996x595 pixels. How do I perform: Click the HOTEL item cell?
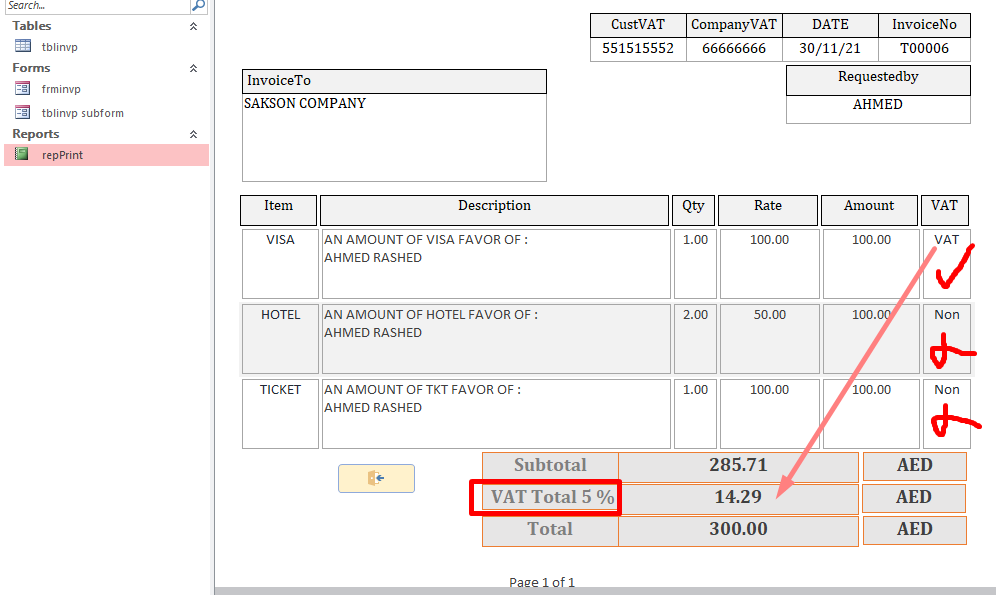280,339
